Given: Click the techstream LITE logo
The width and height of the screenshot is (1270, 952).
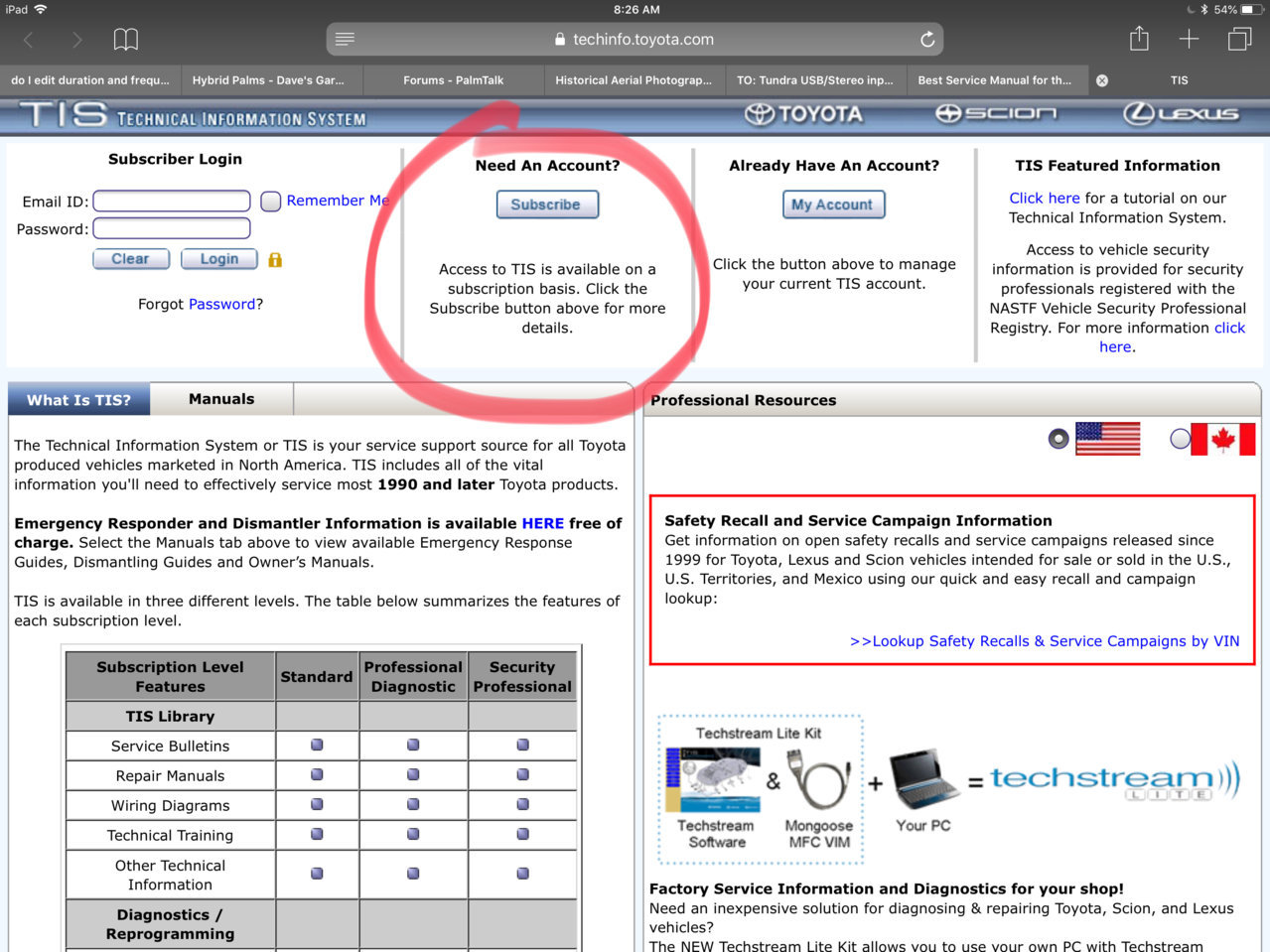Looking at the screenshot, I should tap(1115, 781).
